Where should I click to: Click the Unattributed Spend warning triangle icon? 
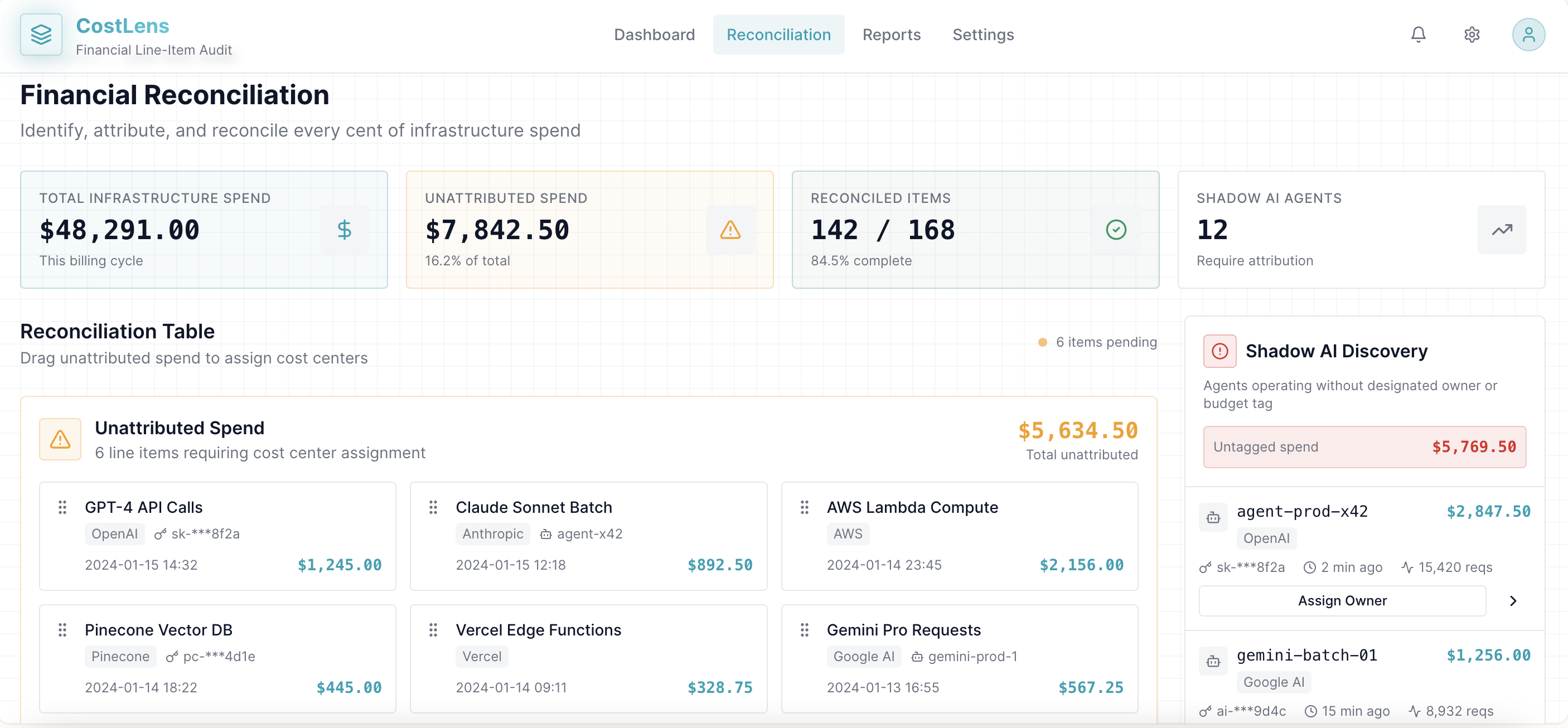730,230
